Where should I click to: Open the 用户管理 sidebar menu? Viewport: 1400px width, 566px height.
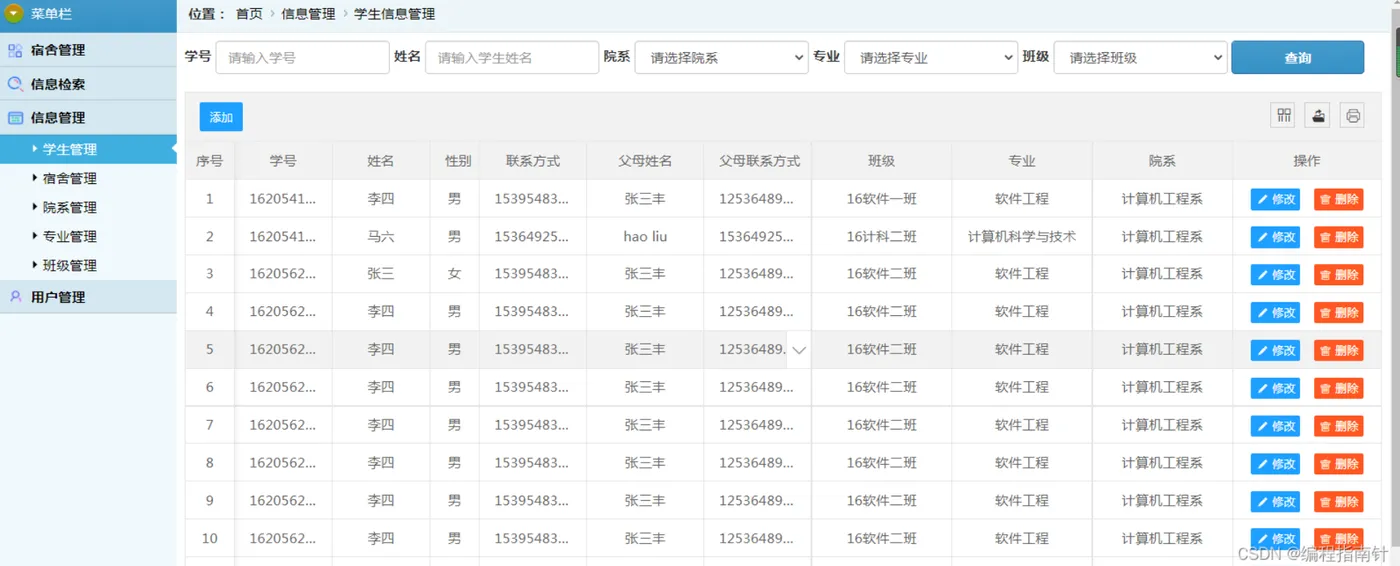(88, 297)
